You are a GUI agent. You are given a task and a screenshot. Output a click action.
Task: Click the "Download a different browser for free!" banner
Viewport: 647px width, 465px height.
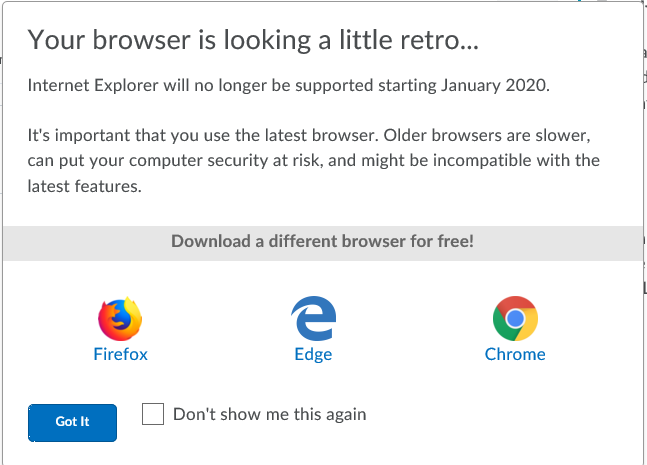click(322, 241)
